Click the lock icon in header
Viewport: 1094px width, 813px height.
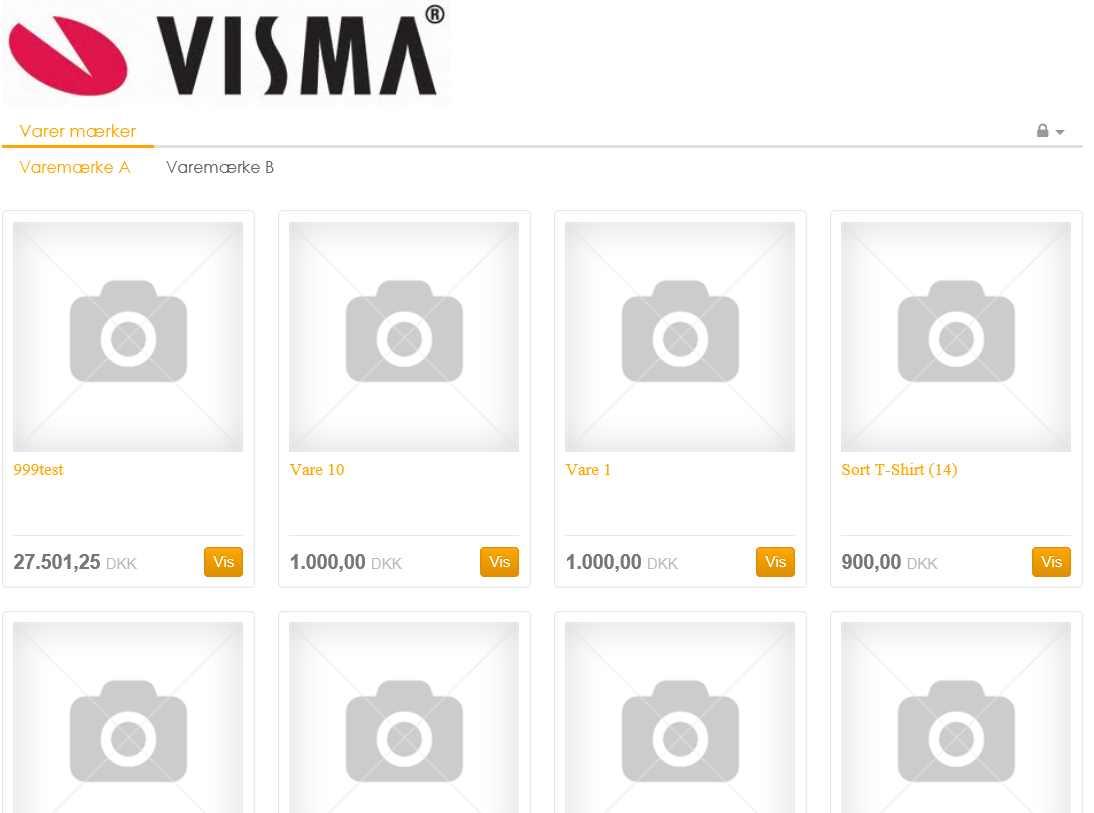1042,130
